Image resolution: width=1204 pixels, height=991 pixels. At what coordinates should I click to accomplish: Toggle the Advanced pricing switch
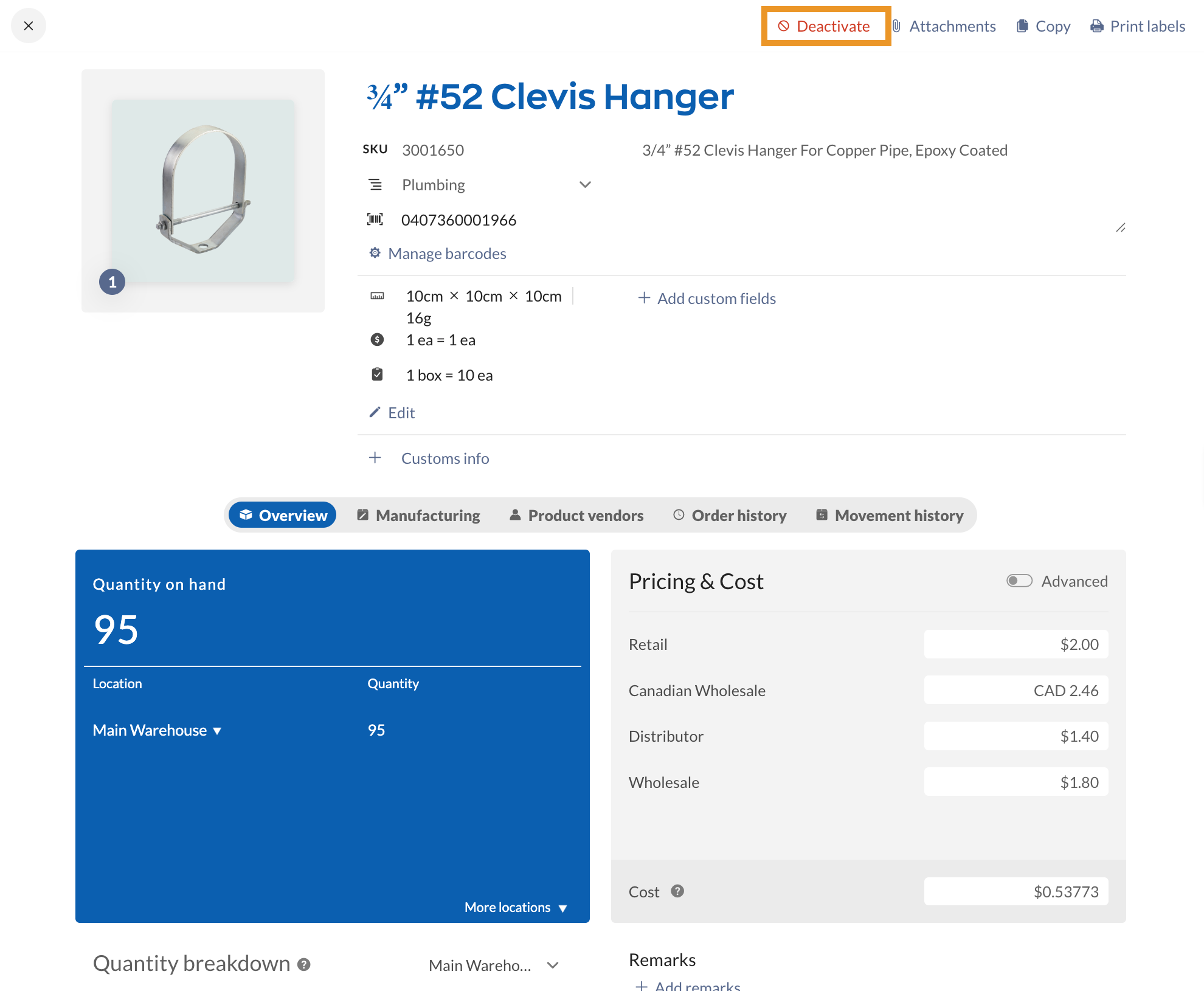tap(1019, 581)
